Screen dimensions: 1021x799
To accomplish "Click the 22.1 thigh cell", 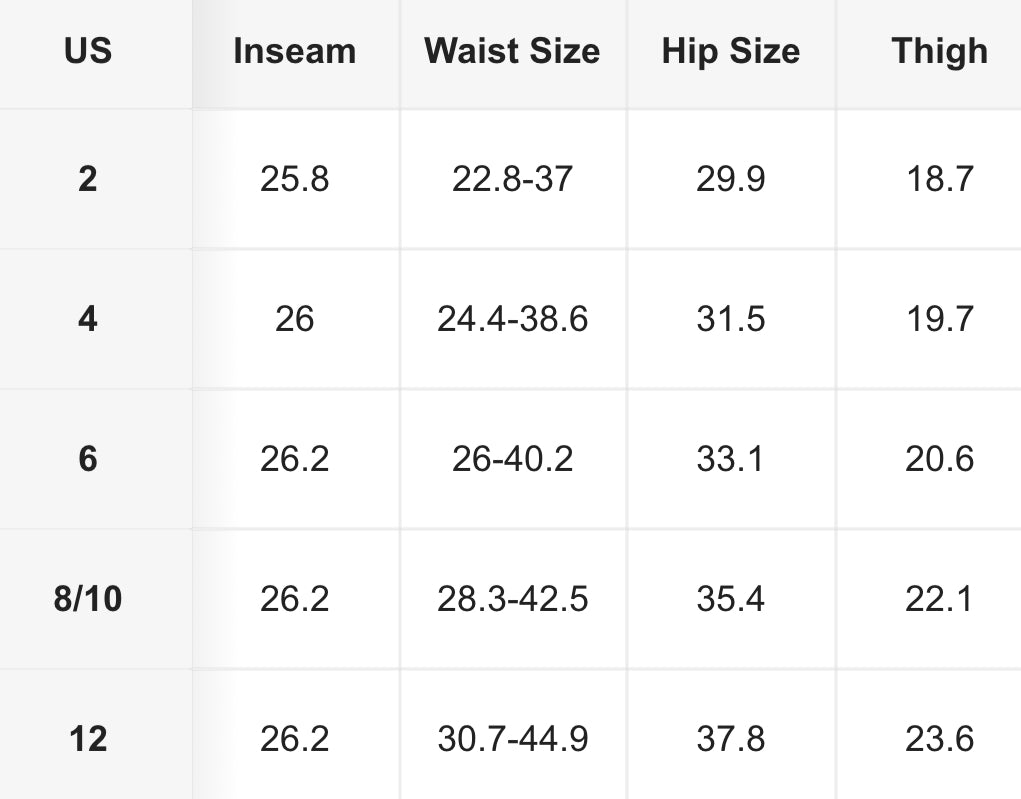I will click(939, 599).
